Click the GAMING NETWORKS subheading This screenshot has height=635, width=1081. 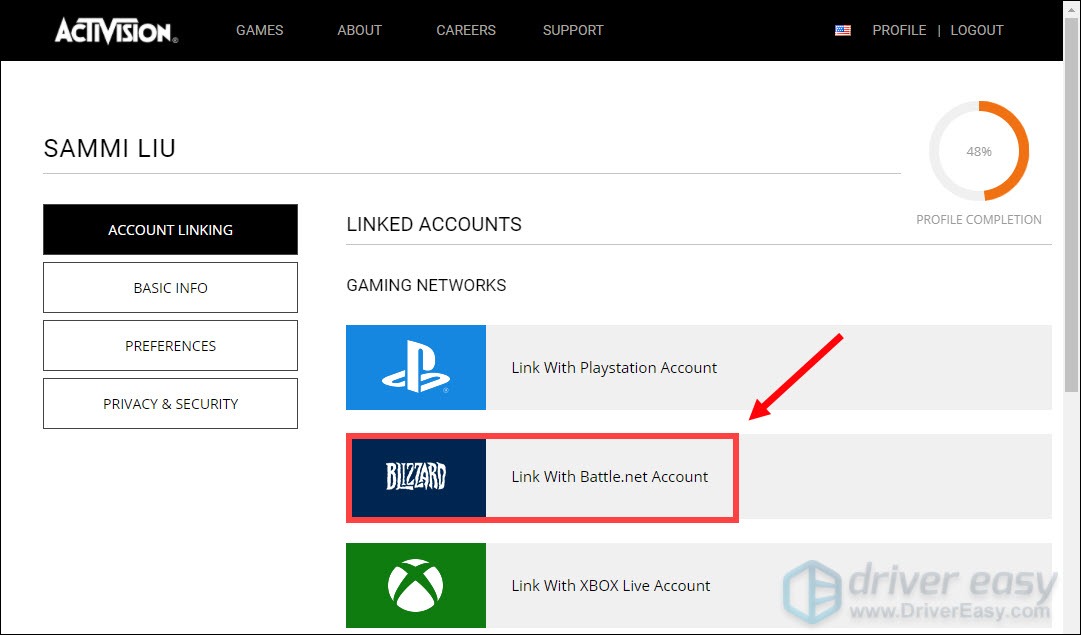click(x=426, y=285)
